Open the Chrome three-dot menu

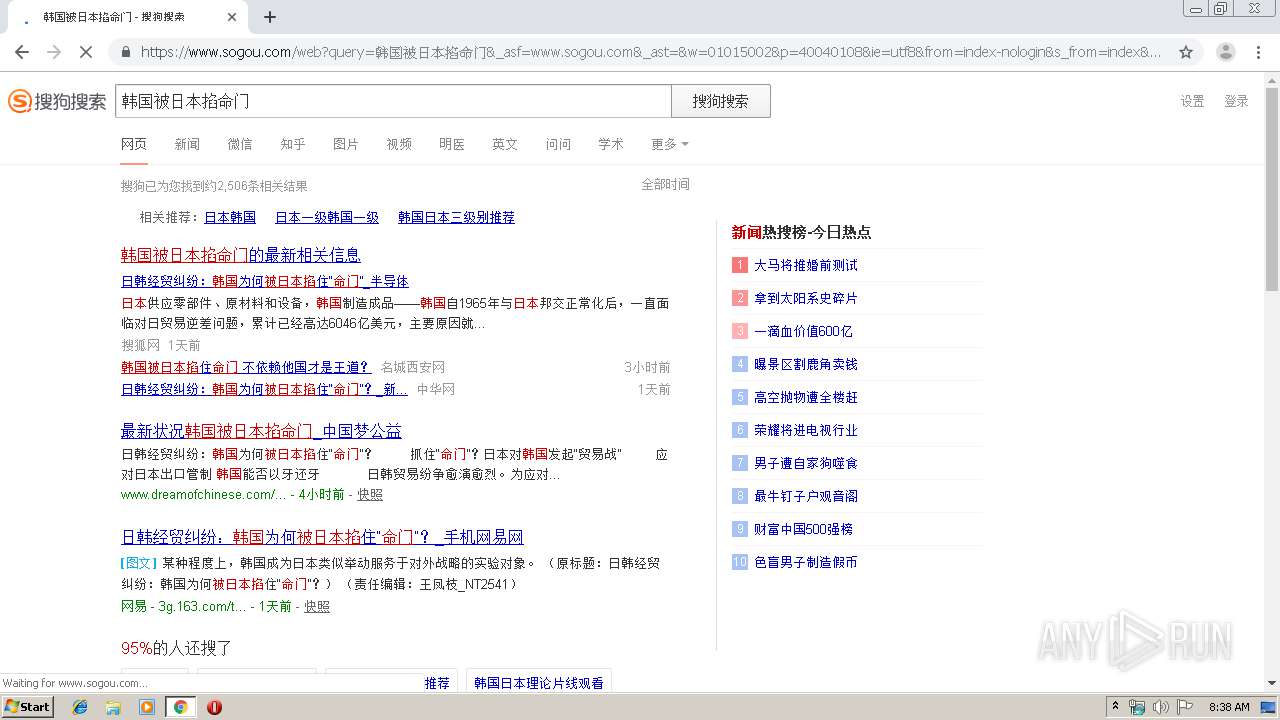[x=1258, y=52]
